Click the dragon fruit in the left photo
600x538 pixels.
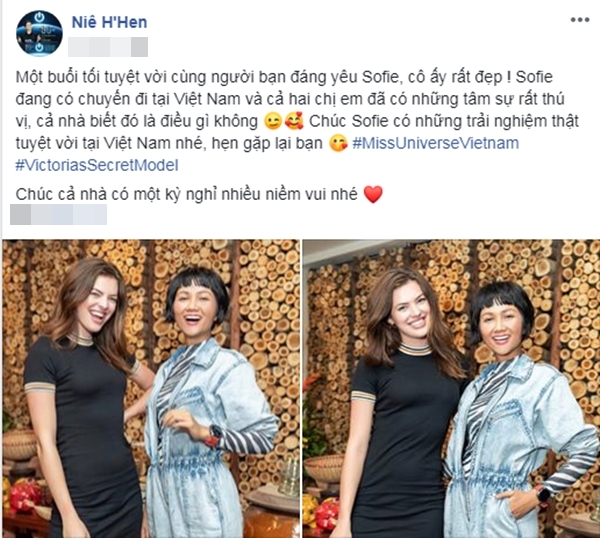[25, 495]
